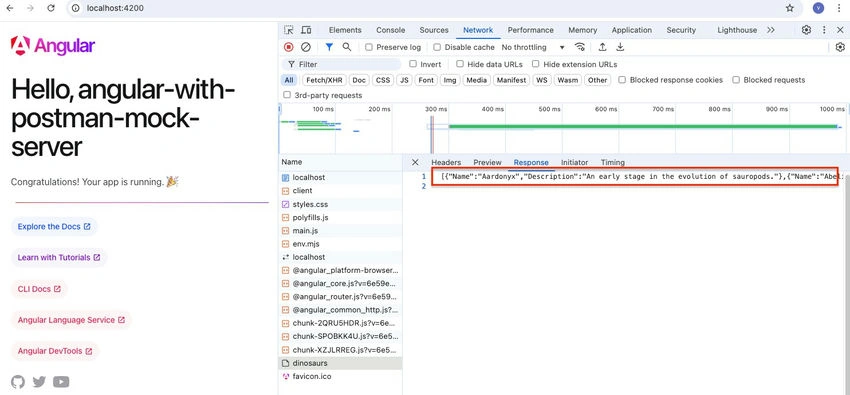850x395 pixels.
Task: Open the GitHub icon link
Action: [18, 382]
